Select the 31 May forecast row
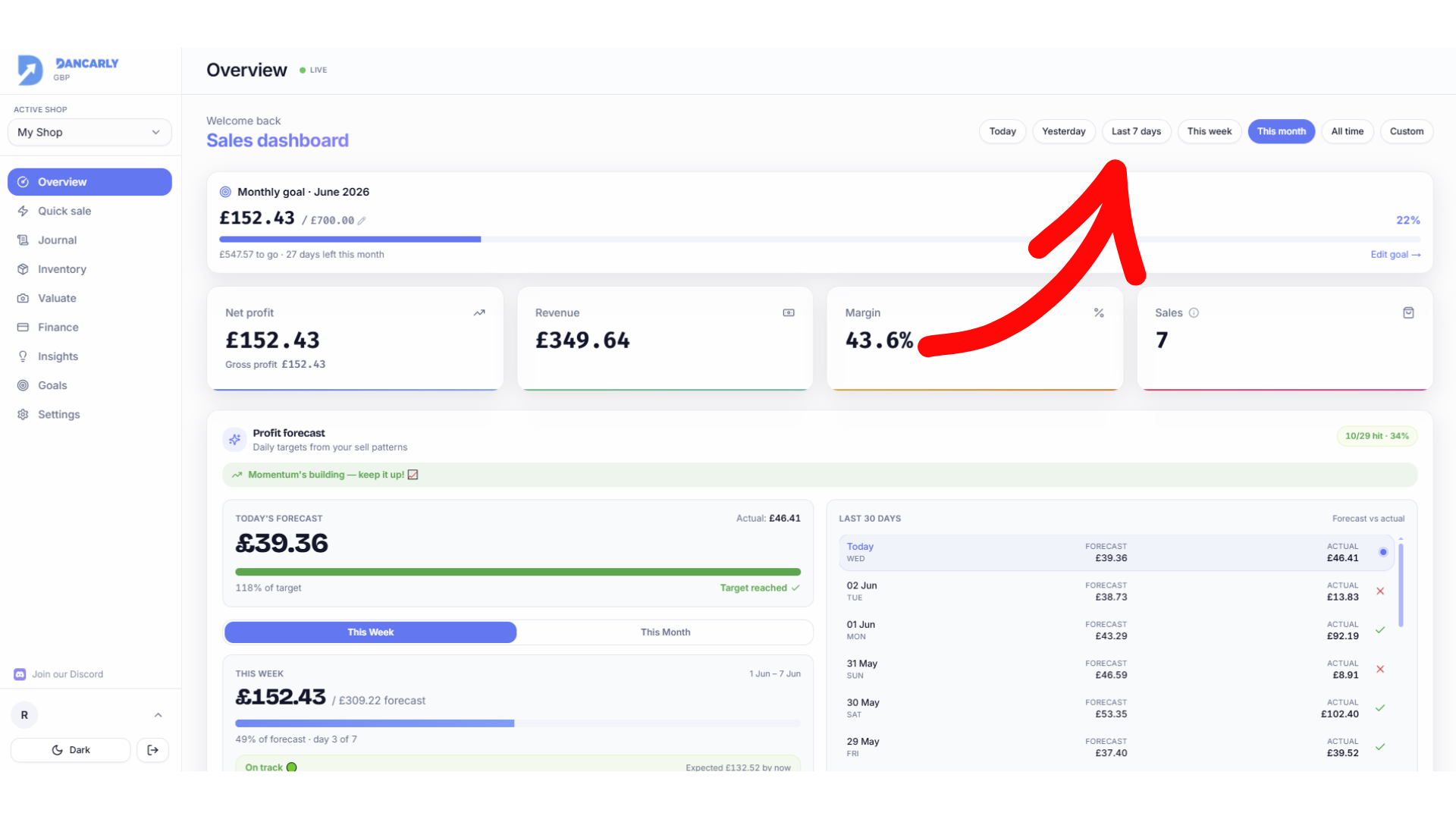The width and height of the screenshot is (1456, 819). (1116, 669)
